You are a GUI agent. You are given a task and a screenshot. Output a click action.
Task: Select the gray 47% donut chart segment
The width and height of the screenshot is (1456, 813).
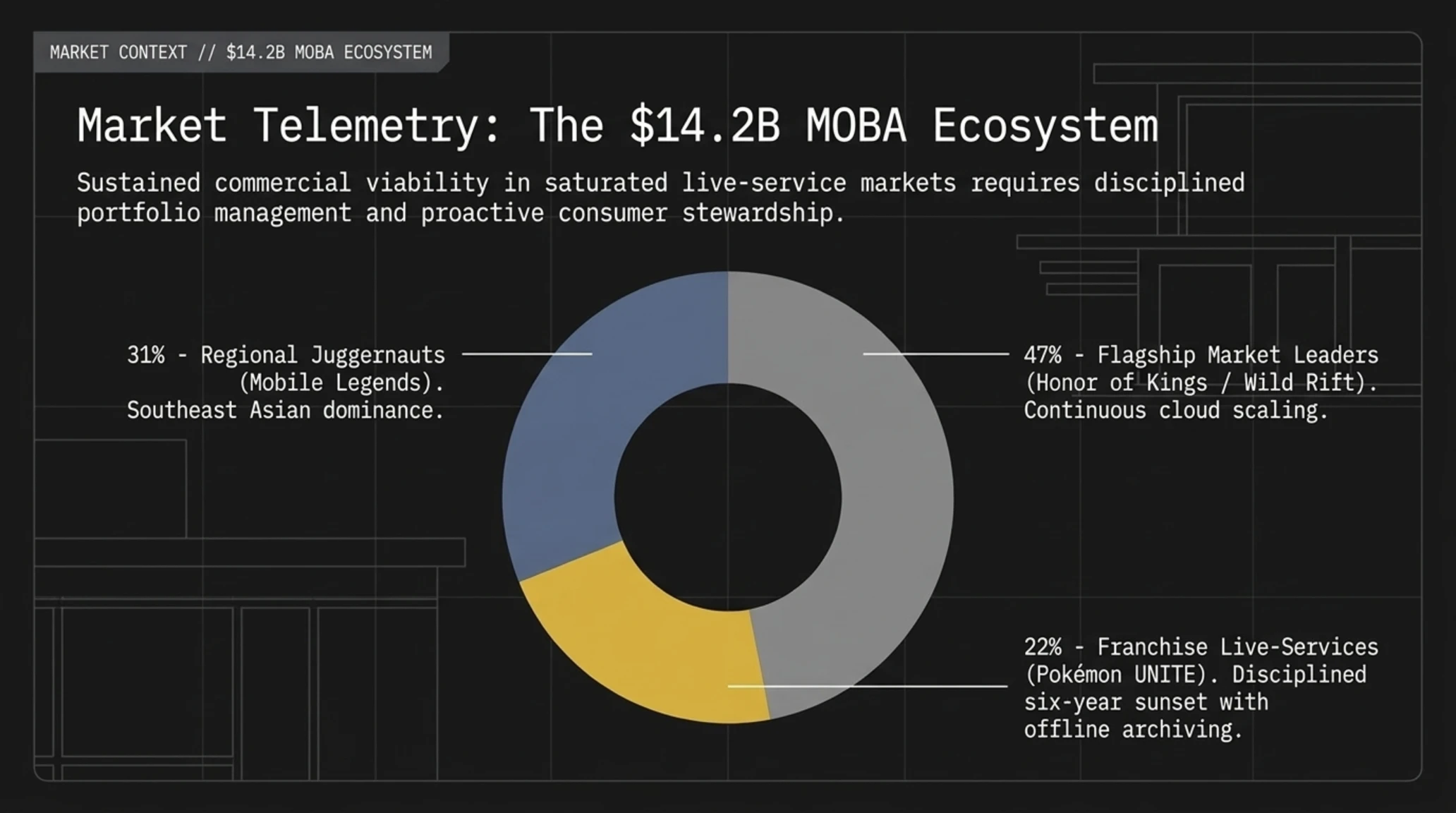(897, 494)
